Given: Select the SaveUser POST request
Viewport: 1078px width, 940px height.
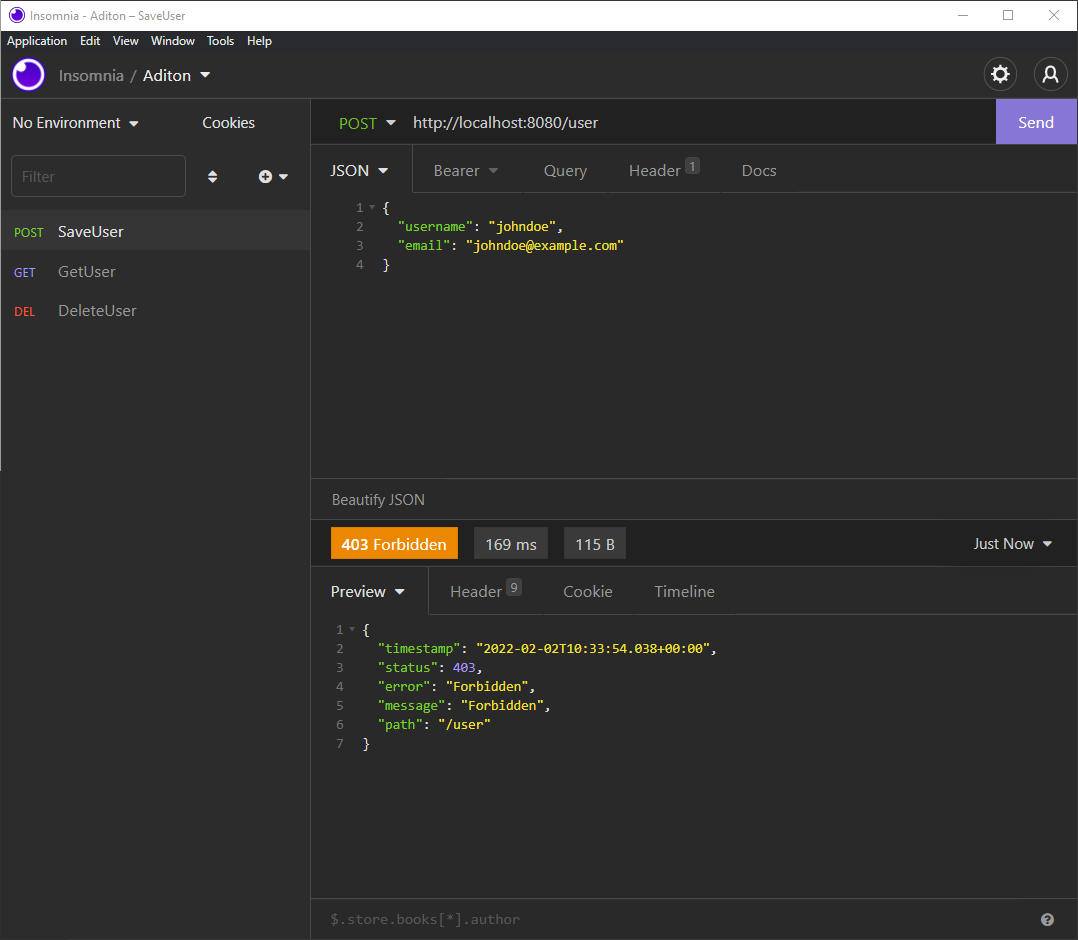Looking at the screenshot, I should [x=155, y=232].
